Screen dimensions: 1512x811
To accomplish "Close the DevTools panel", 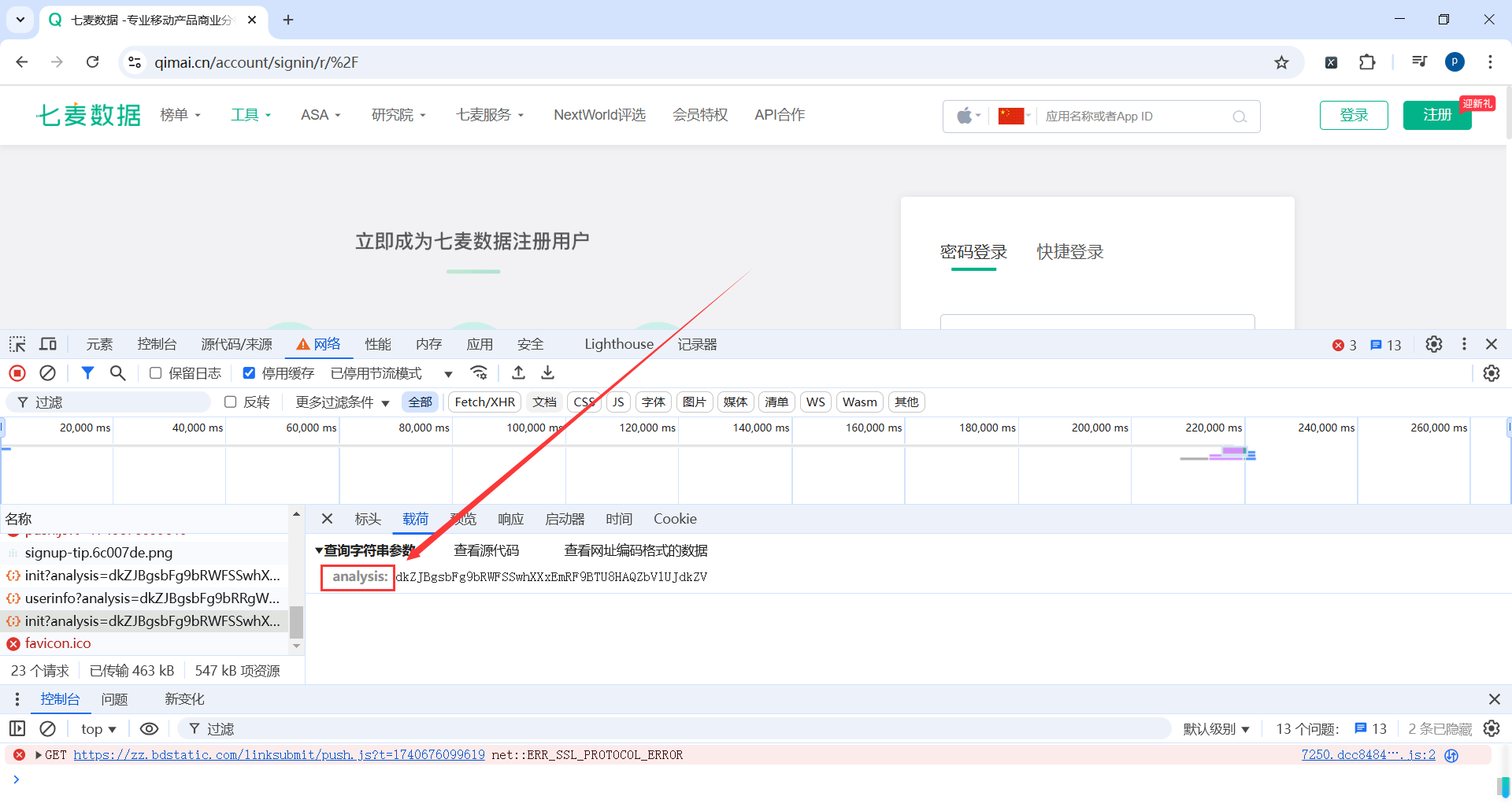I will tap(1492, 344).
